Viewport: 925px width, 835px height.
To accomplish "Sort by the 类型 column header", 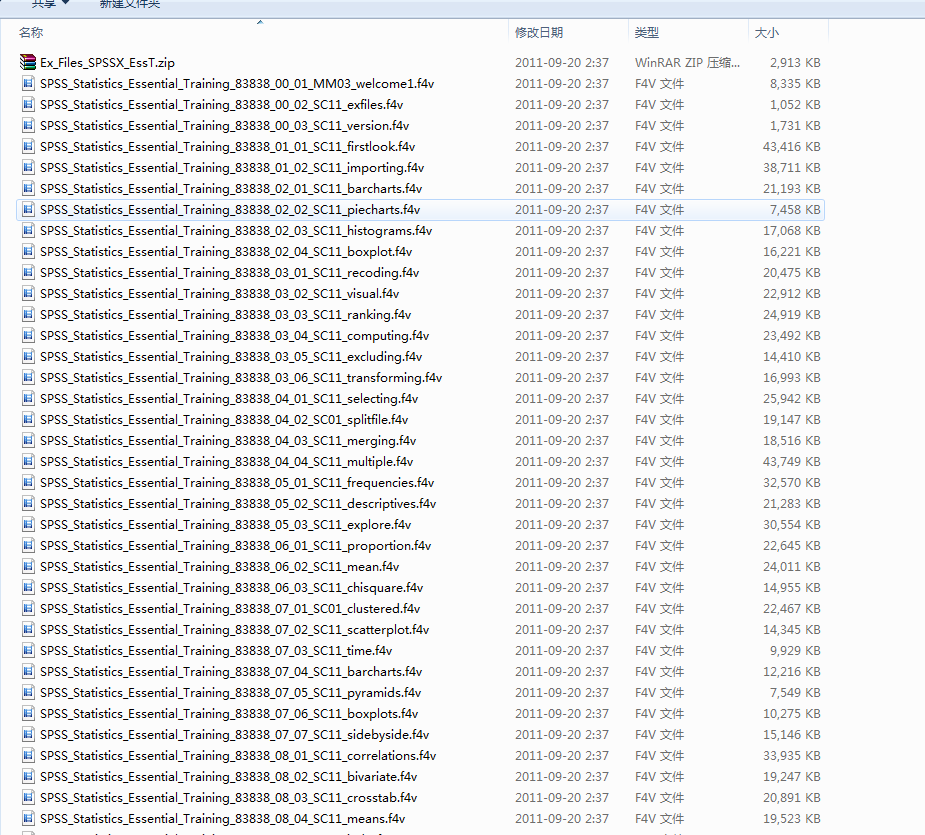I will pyautogui.click(x=647, y=32).
